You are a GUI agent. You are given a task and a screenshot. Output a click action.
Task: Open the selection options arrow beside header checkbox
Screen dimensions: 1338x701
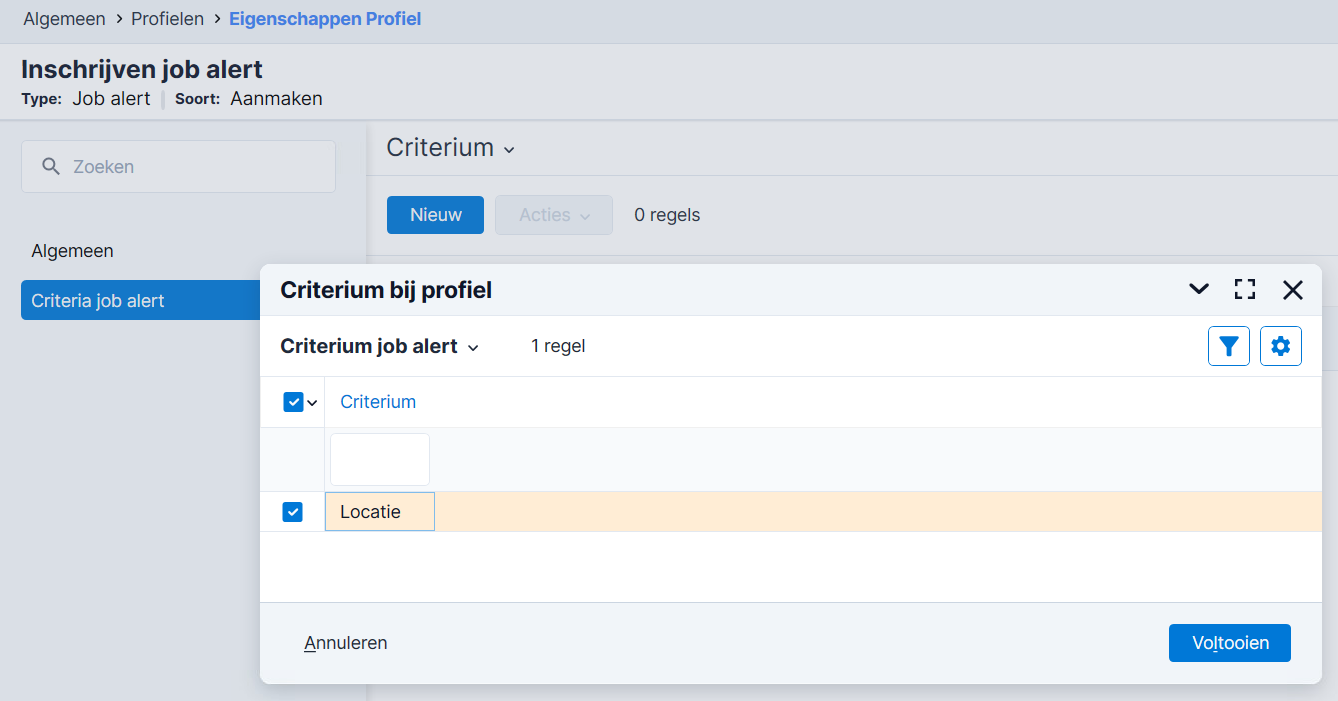(x=312, y=403)
